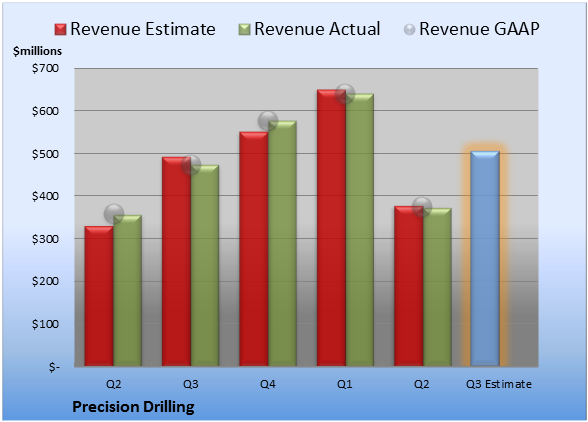The image size is (588, 422).
Task: Click the GAAP marker above Q4 bars
Action: click(268, 121)
